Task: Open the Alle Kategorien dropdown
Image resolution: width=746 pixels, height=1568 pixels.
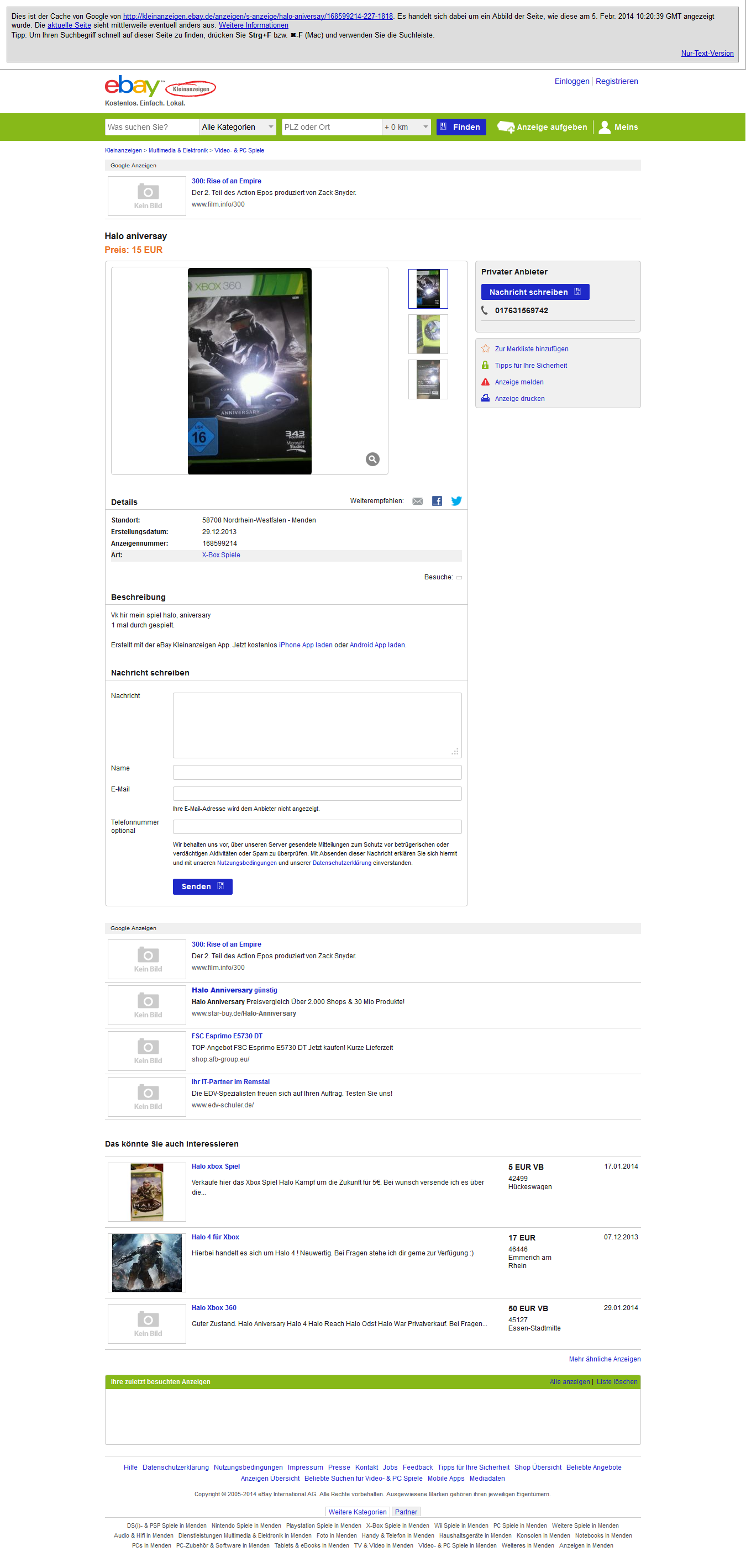Action: click(x=238, y=127)
